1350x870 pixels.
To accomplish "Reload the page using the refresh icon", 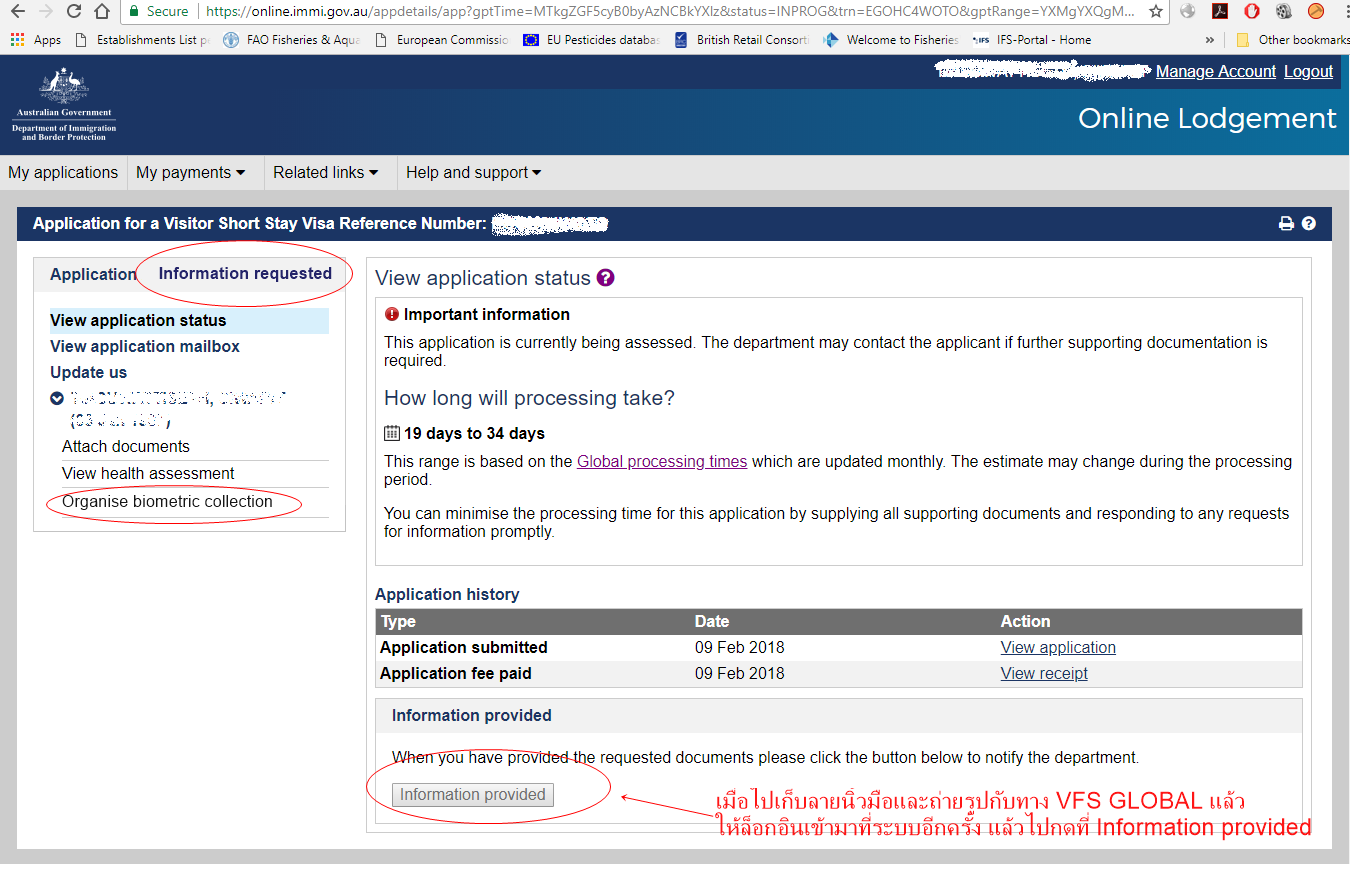I will (x=74, y=12).
